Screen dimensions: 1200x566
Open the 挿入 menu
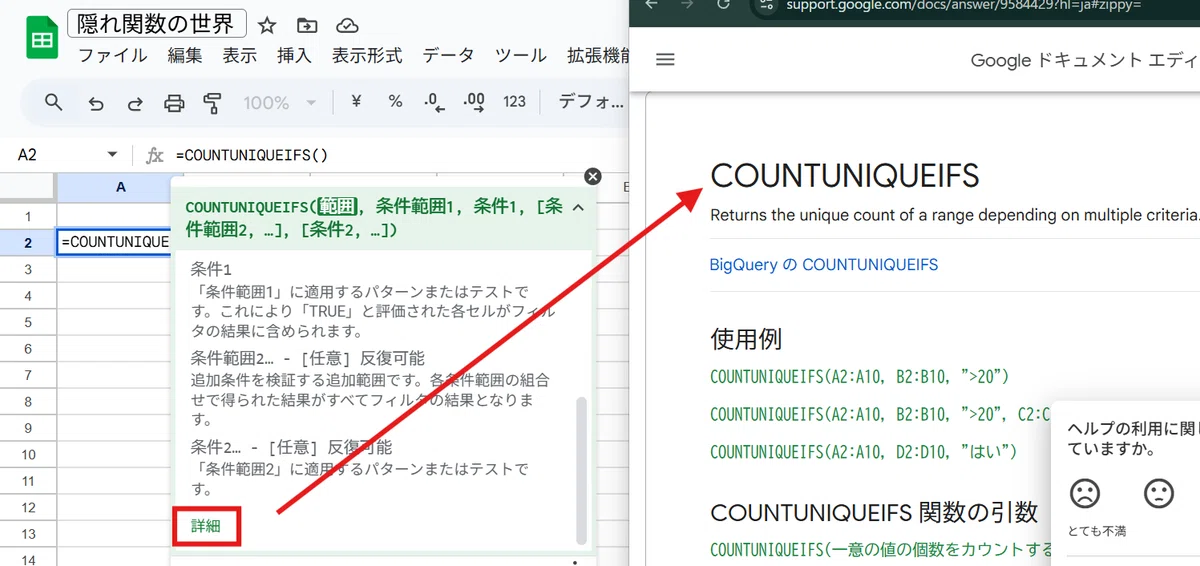295,55
